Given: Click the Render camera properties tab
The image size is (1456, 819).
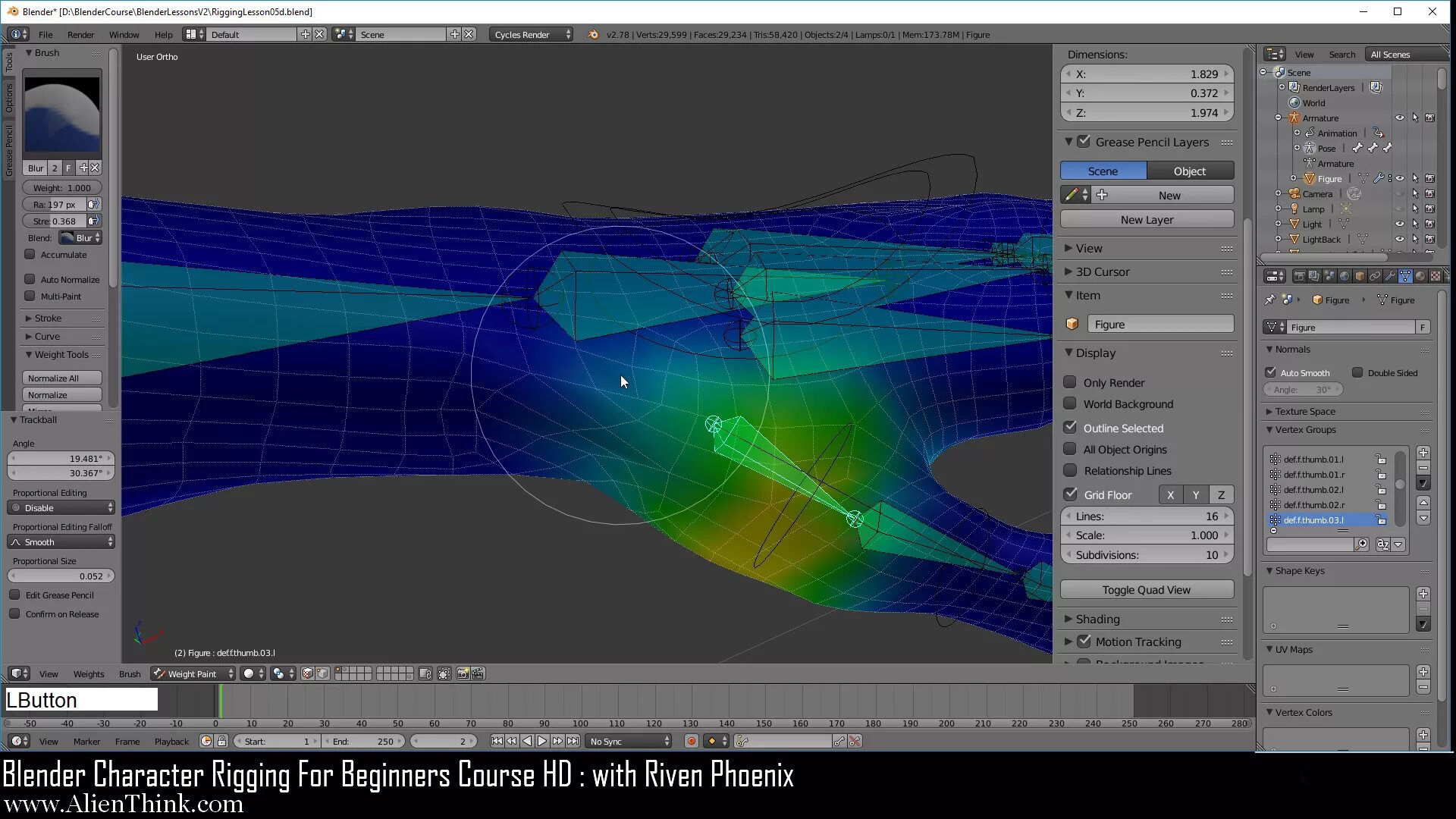Looking at the screenshot, I should 1299,276.
